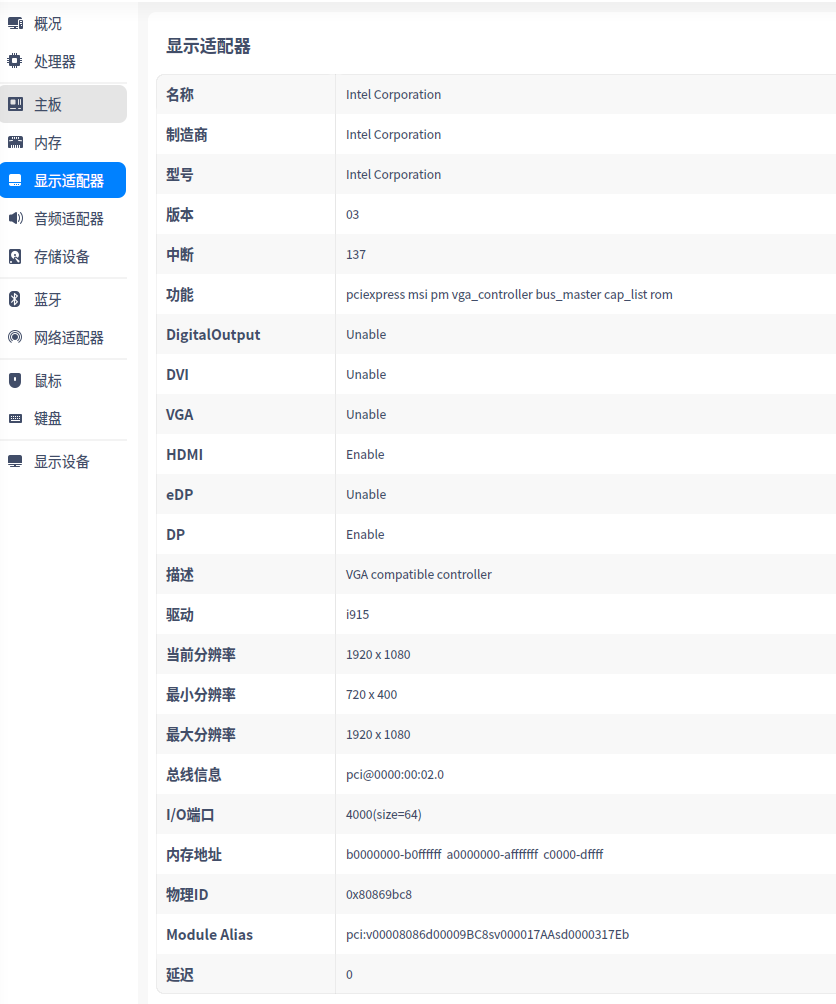Click the 功能 value starting with pciexpress

click(509, 295)
